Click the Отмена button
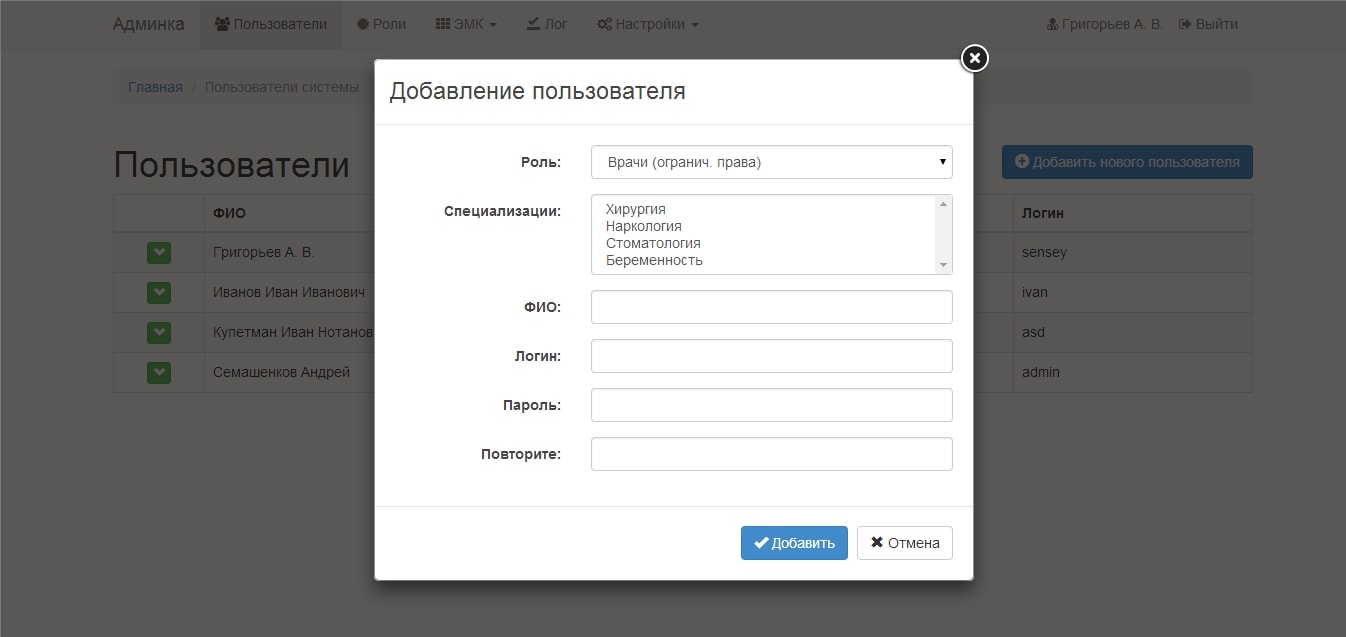 905,543
